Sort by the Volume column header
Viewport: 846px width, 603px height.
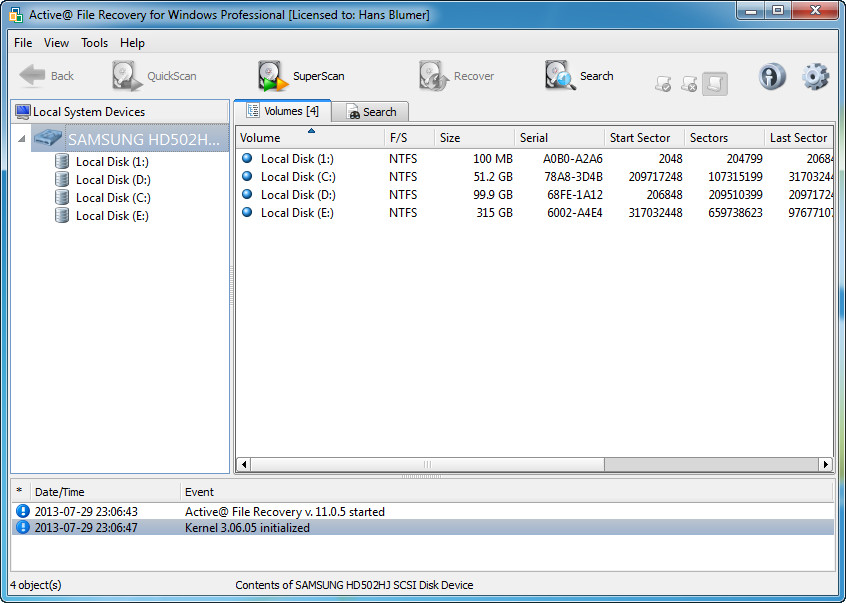click(x=310, y=138)
